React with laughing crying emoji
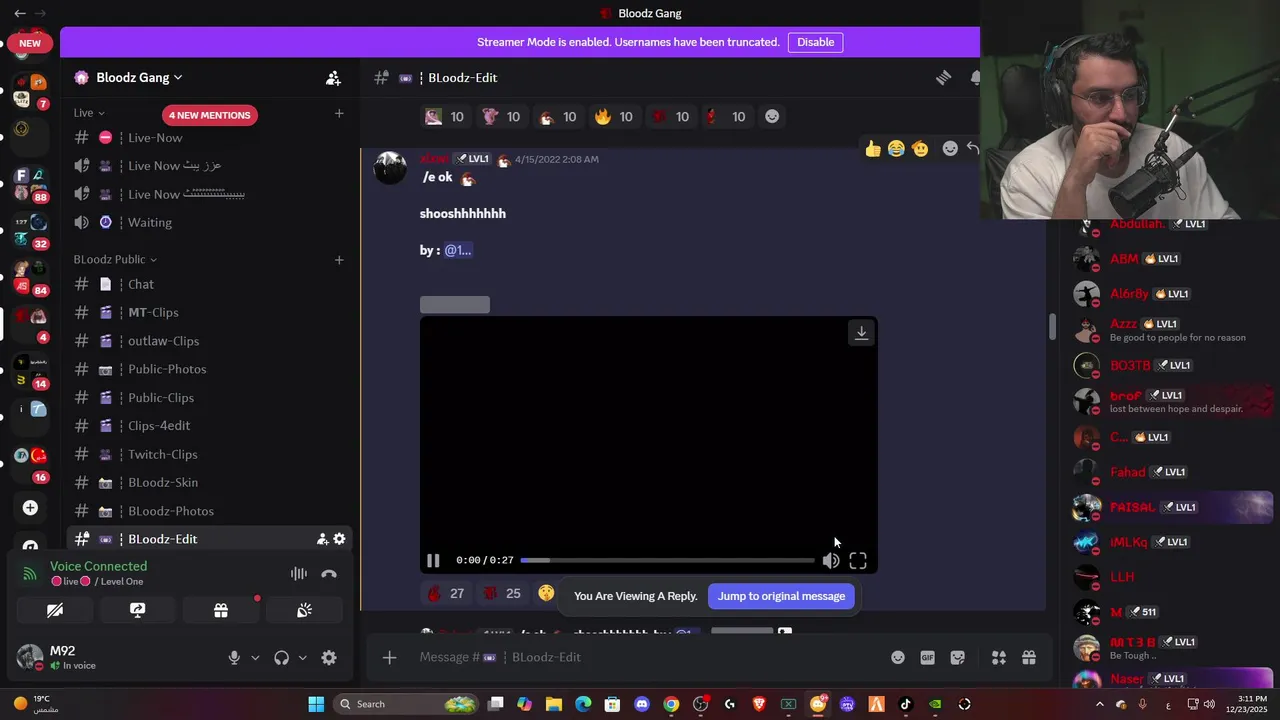This screenshot has height=720, width=1280. (x=896, y=149)
